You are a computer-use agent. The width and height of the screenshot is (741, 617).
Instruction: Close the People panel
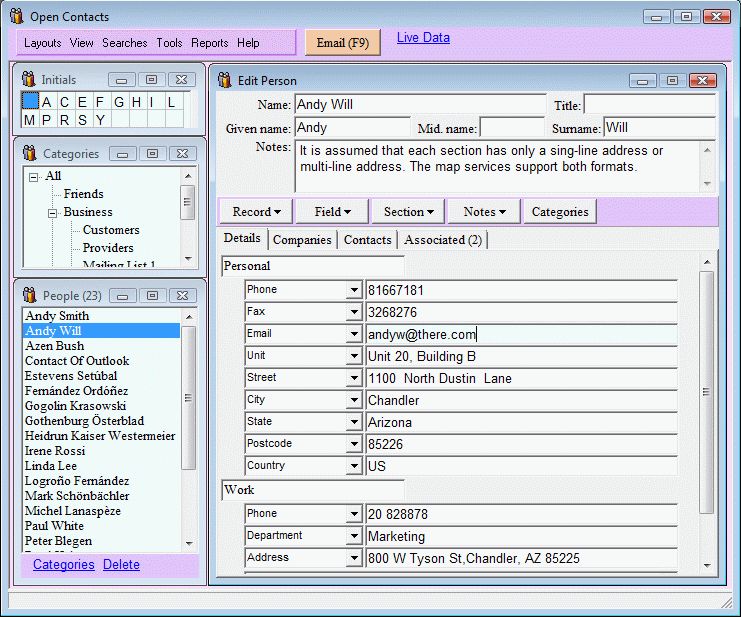[182, 296]
